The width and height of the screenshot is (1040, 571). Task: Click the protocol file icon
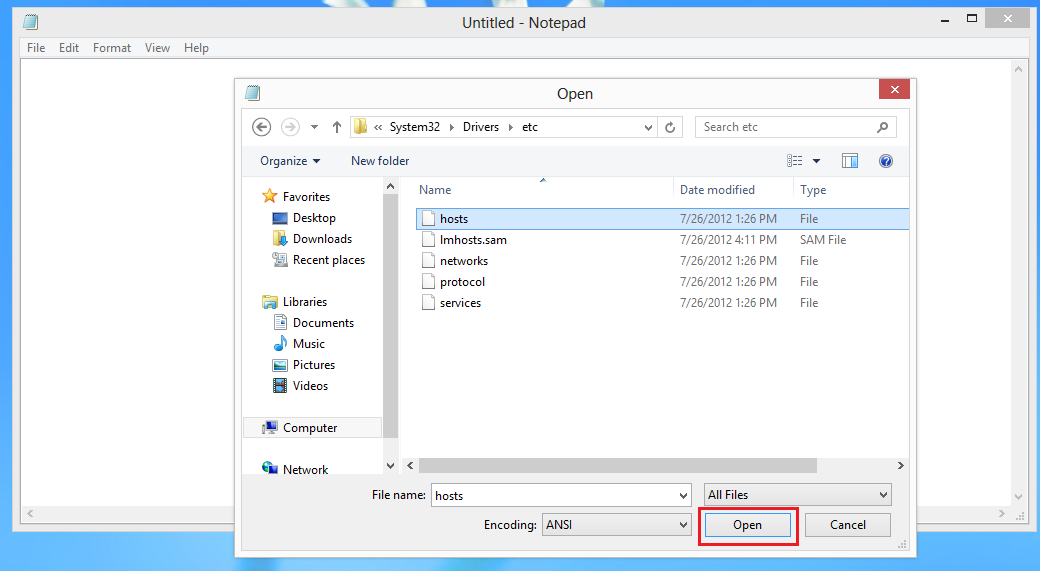coord(428,282)
